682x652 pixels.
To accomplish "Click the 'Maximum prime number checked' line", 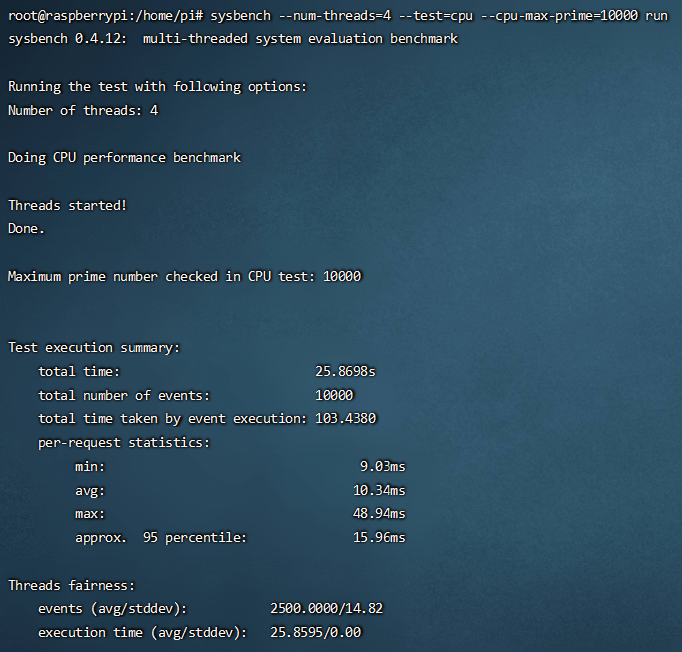I will (184, 276).
